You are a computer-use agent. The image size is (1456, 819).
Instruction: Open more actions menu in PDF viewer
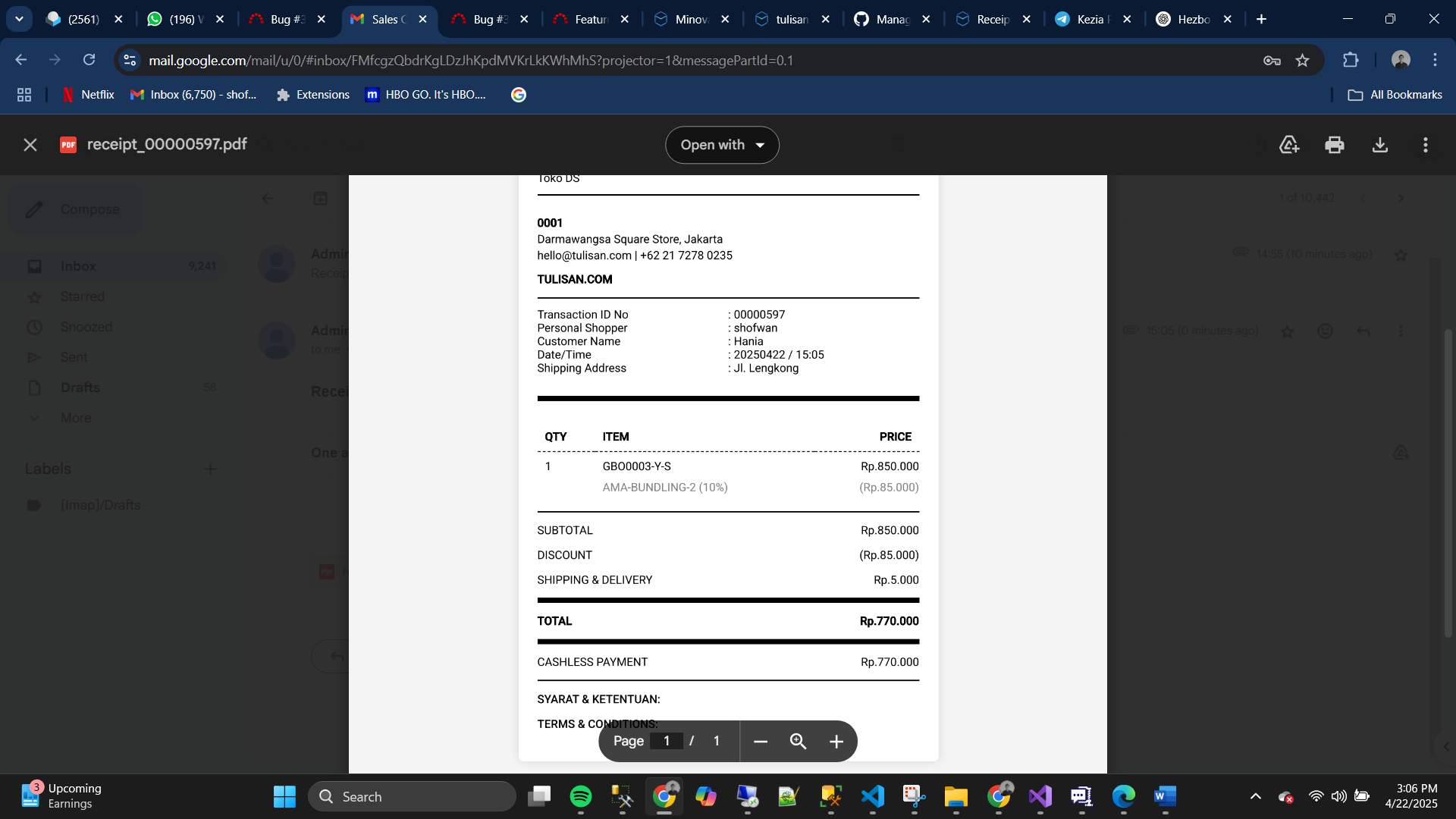[1426, 145]
